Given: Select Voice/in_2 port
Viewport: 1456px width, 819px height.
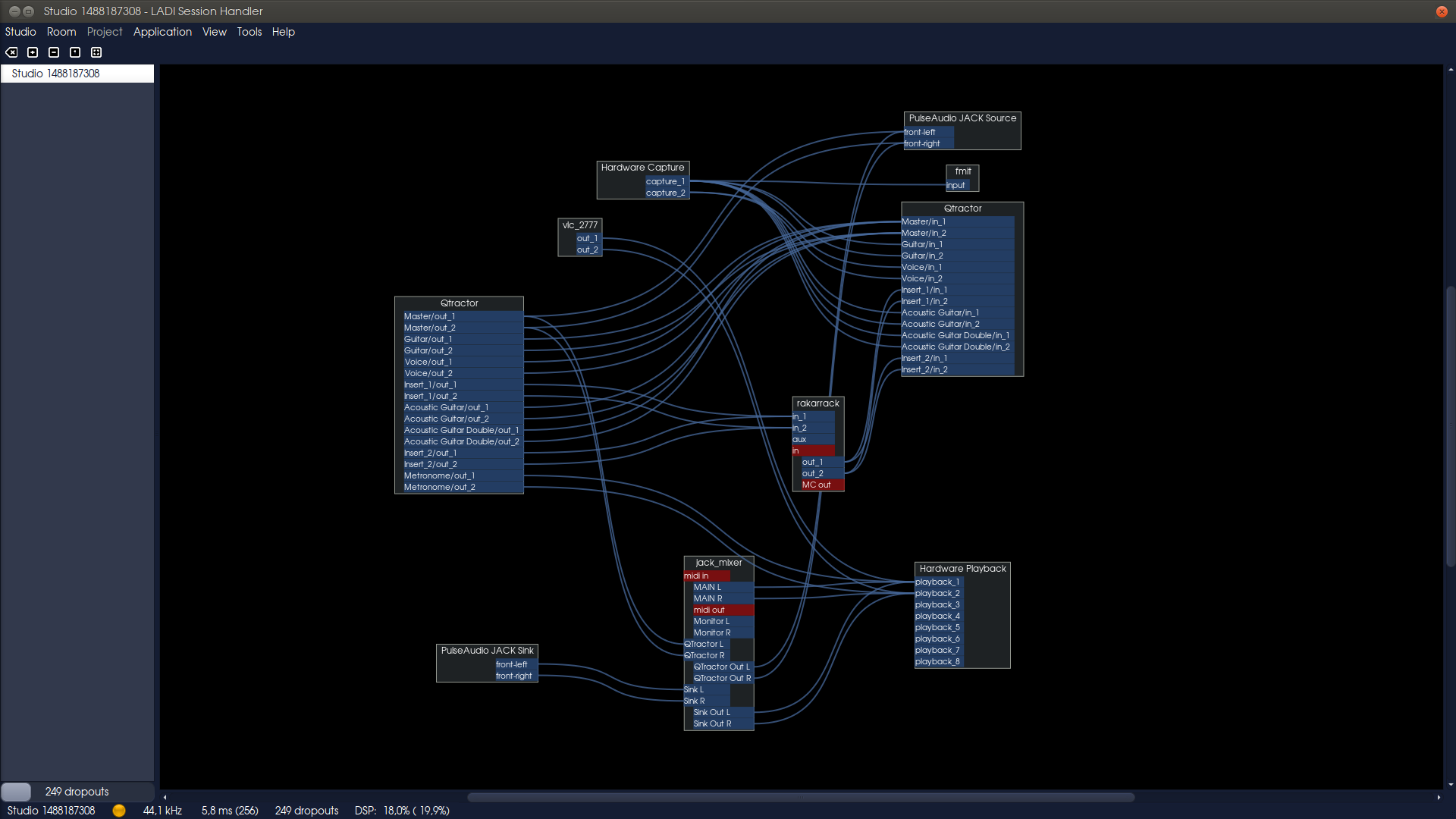Looking at the screenshot, I should (958, 279).
